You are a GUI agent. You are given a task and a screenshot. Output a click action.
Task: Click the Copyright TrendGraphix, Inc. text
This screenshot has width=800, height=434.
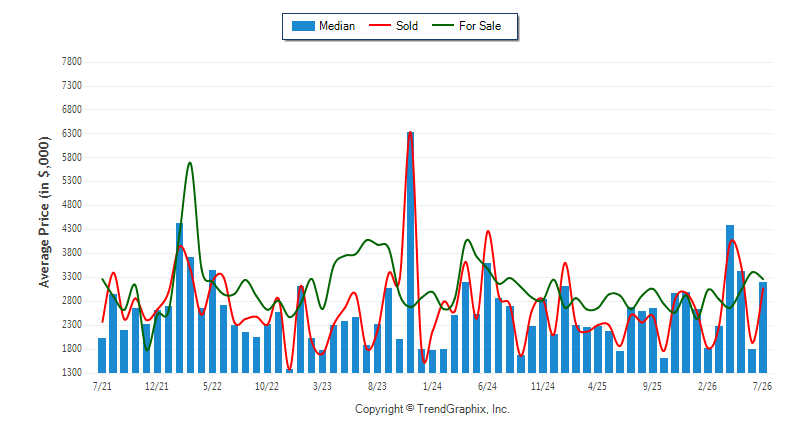click(432, 409)
